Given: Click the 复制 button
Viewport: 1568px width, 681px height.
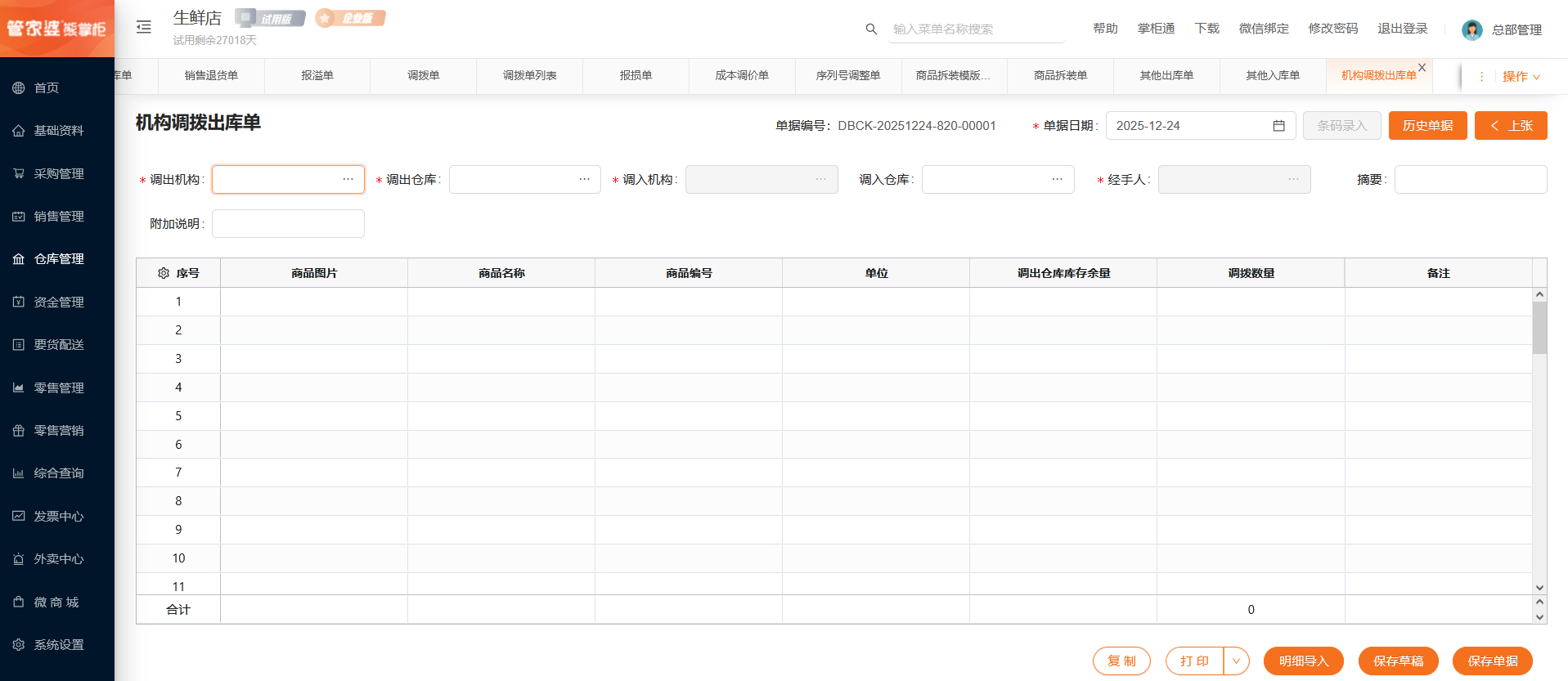Looking at the screenshot, I should [x=1121, y=661].
